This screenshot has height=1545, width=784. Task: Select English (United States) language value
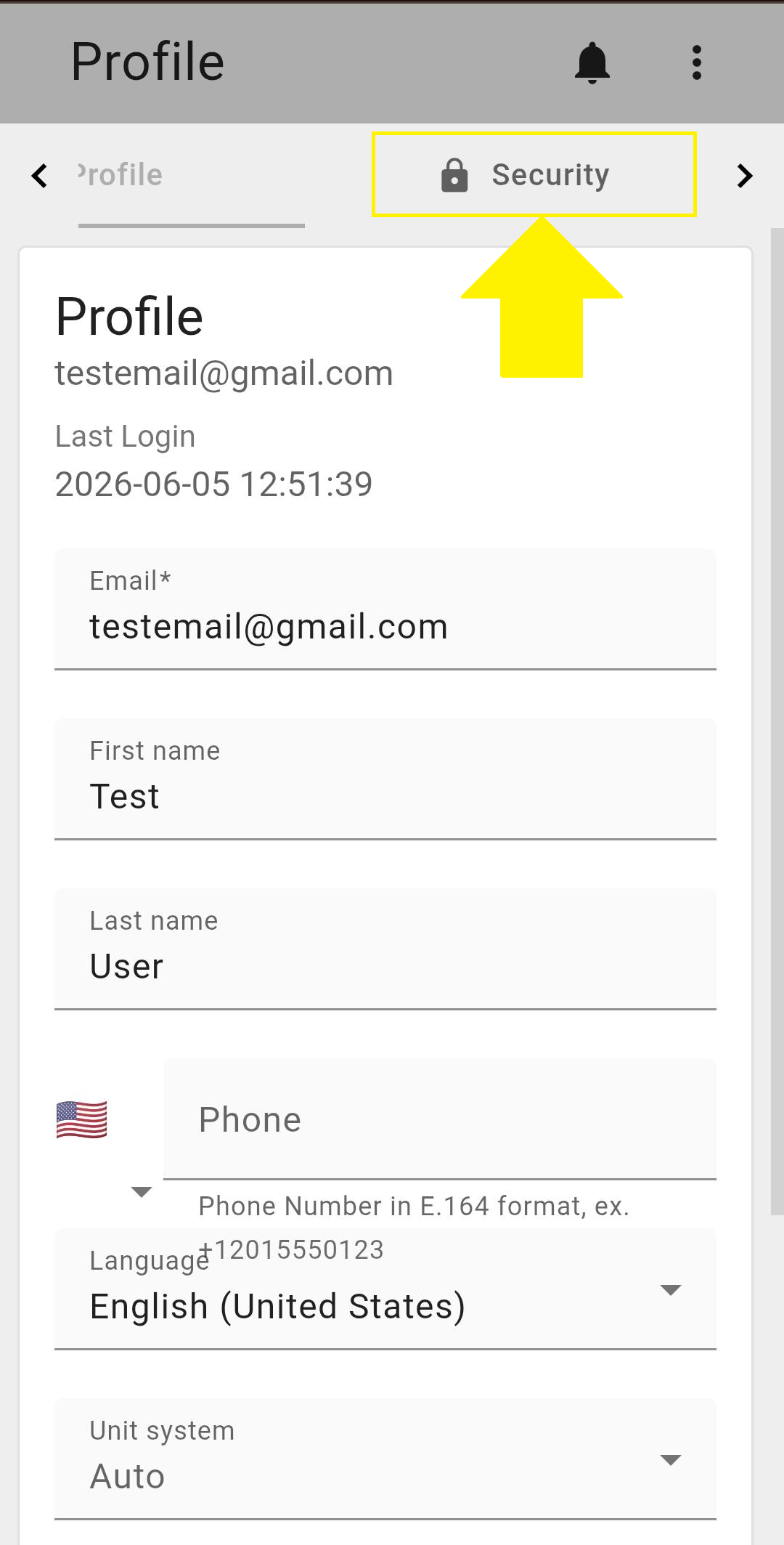(x=277, y=1306)
